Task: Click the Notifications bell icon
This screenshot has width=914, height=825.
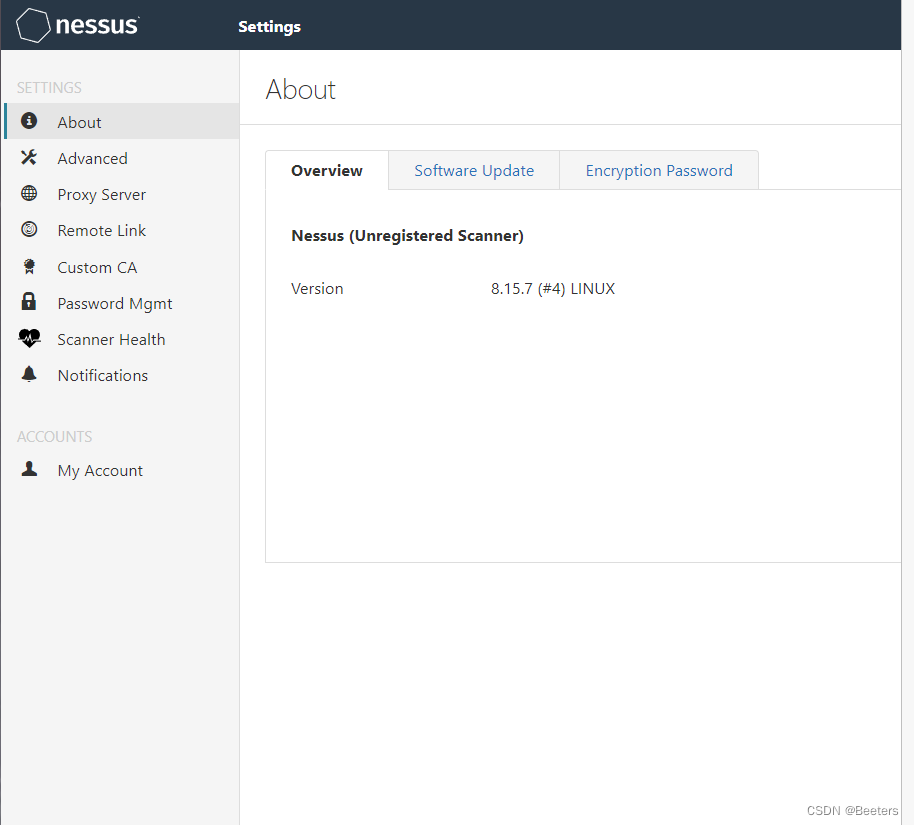Action: [x=29, y=374]
